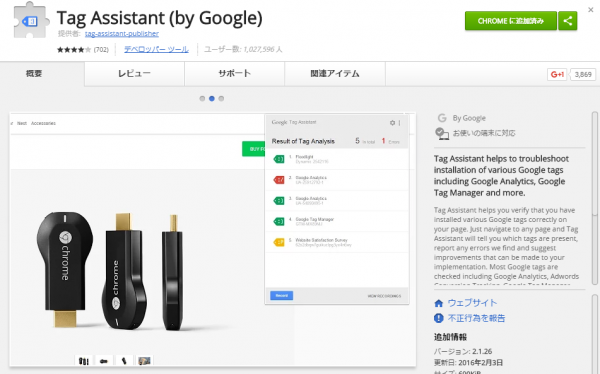
Task: Select the first carousel dot
Action: [x=202, y=98]
